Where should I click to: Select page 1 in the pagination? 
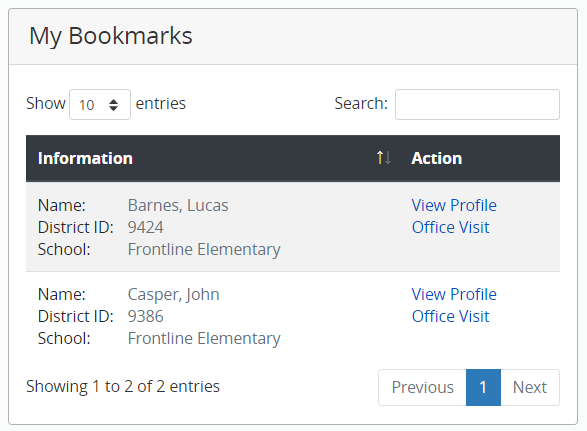pos(483,388)
